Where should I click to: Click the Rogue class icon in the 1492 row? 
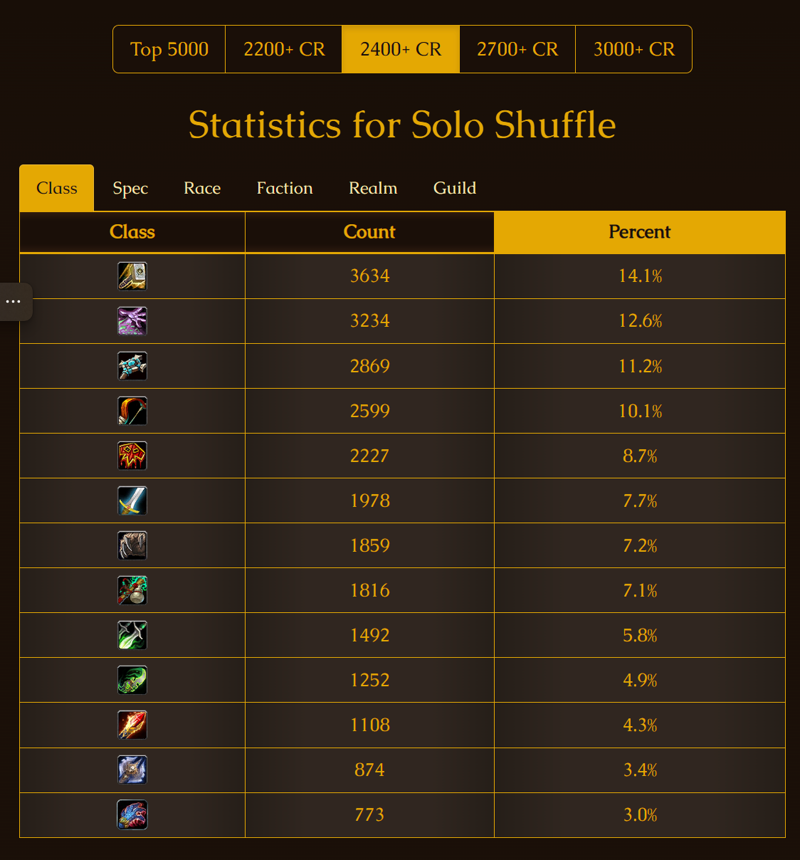point(132,635)
